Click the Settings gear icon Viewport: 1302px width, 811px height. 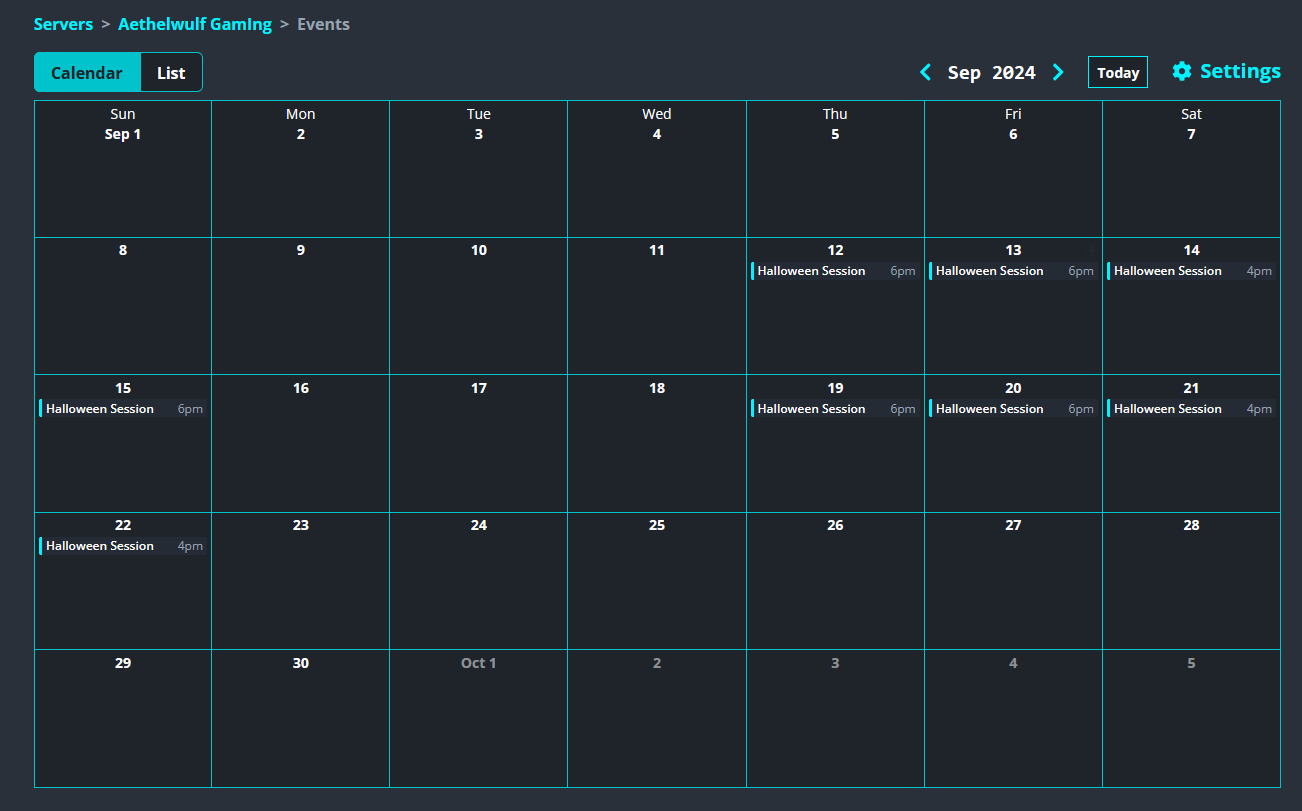[1182, 71]
